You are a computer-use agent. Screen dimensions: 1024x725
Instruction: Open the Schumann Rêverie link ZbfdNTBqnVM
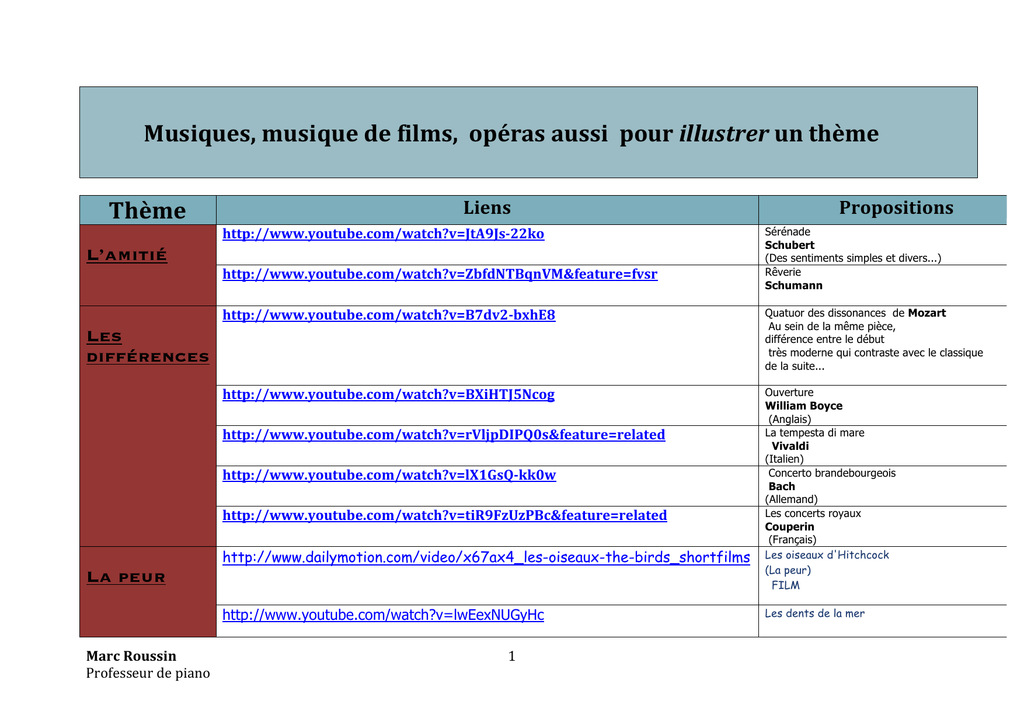(440, 274)
